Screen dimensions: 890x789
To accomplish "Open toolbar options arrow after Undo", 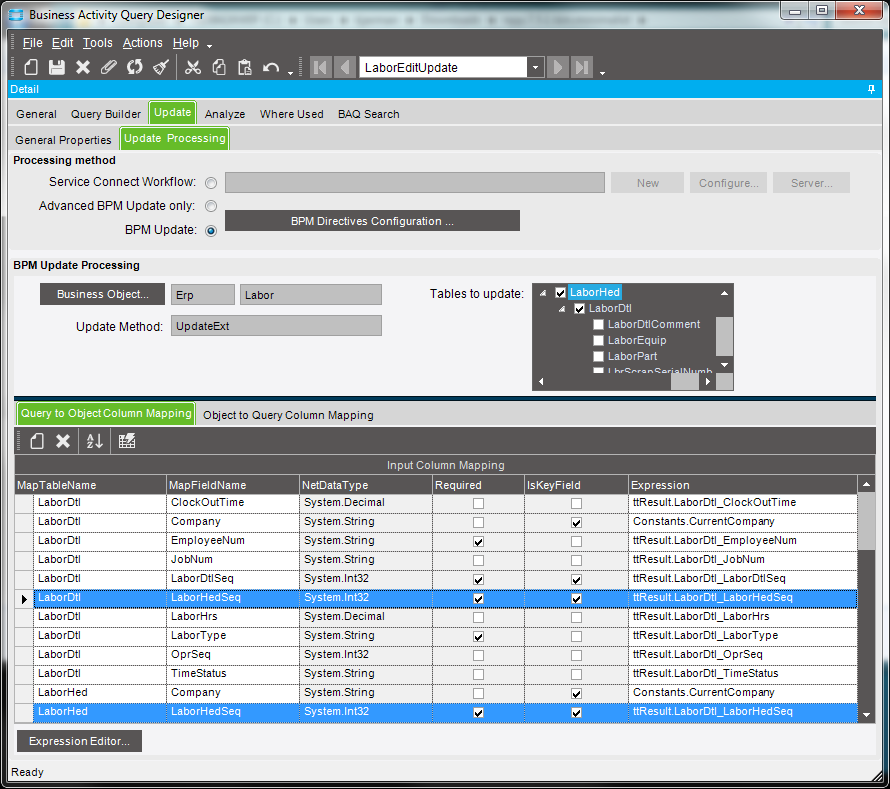I will pyautogui.click(x=290, y=73).
